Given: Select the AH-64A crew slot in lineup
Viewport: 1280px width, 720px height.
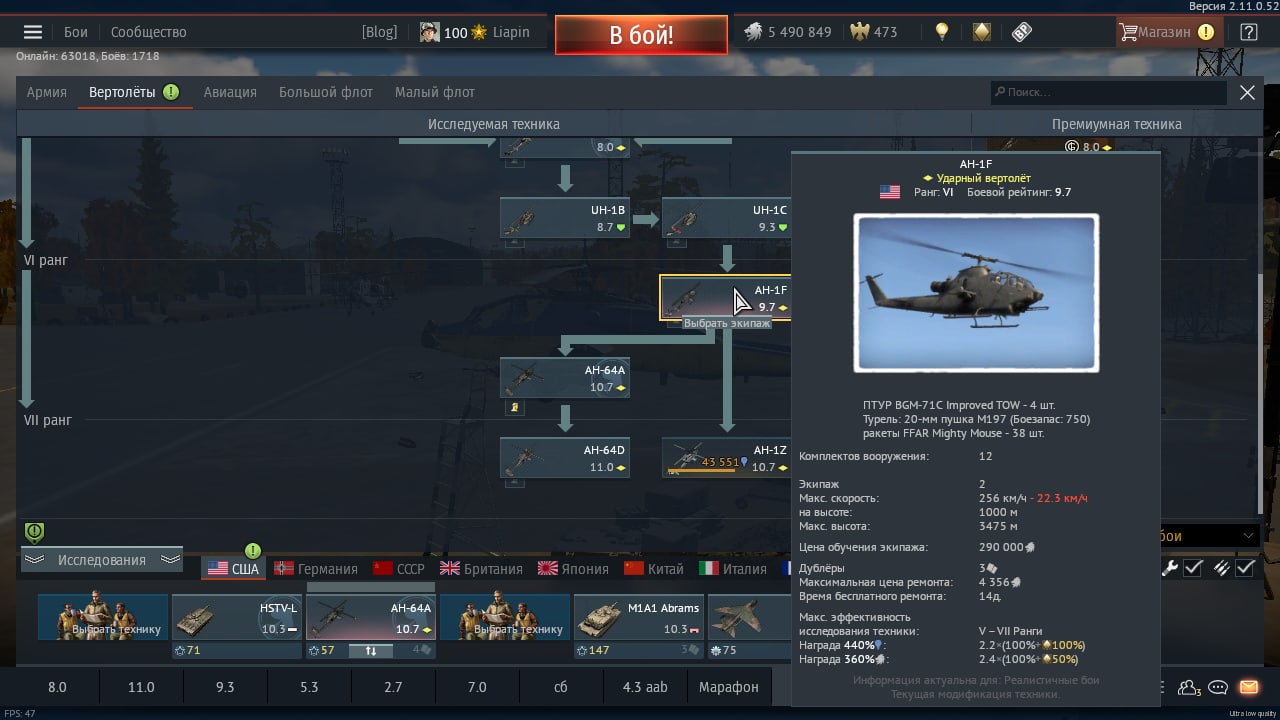Looking at the screenshot, I should [x=371, y=617].
